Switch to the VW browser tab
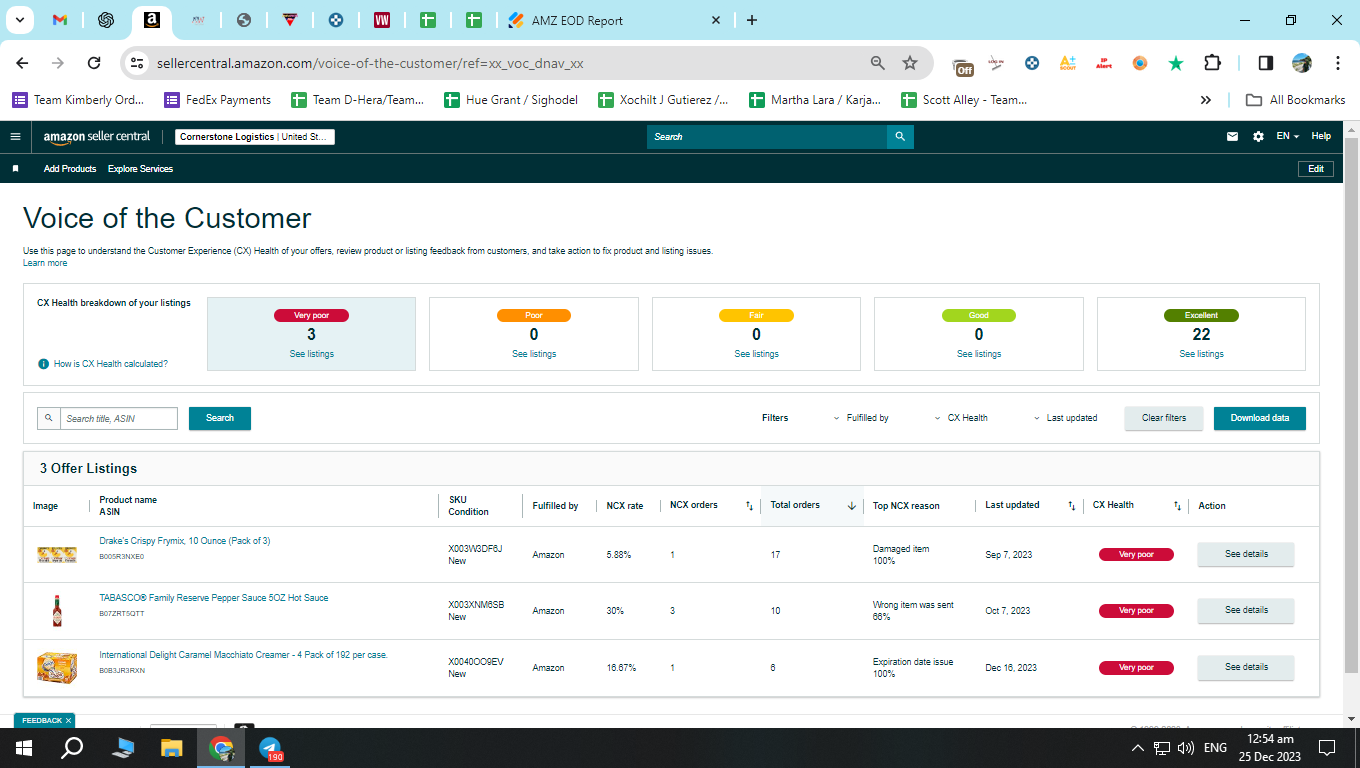 click(x=382, y=20)
